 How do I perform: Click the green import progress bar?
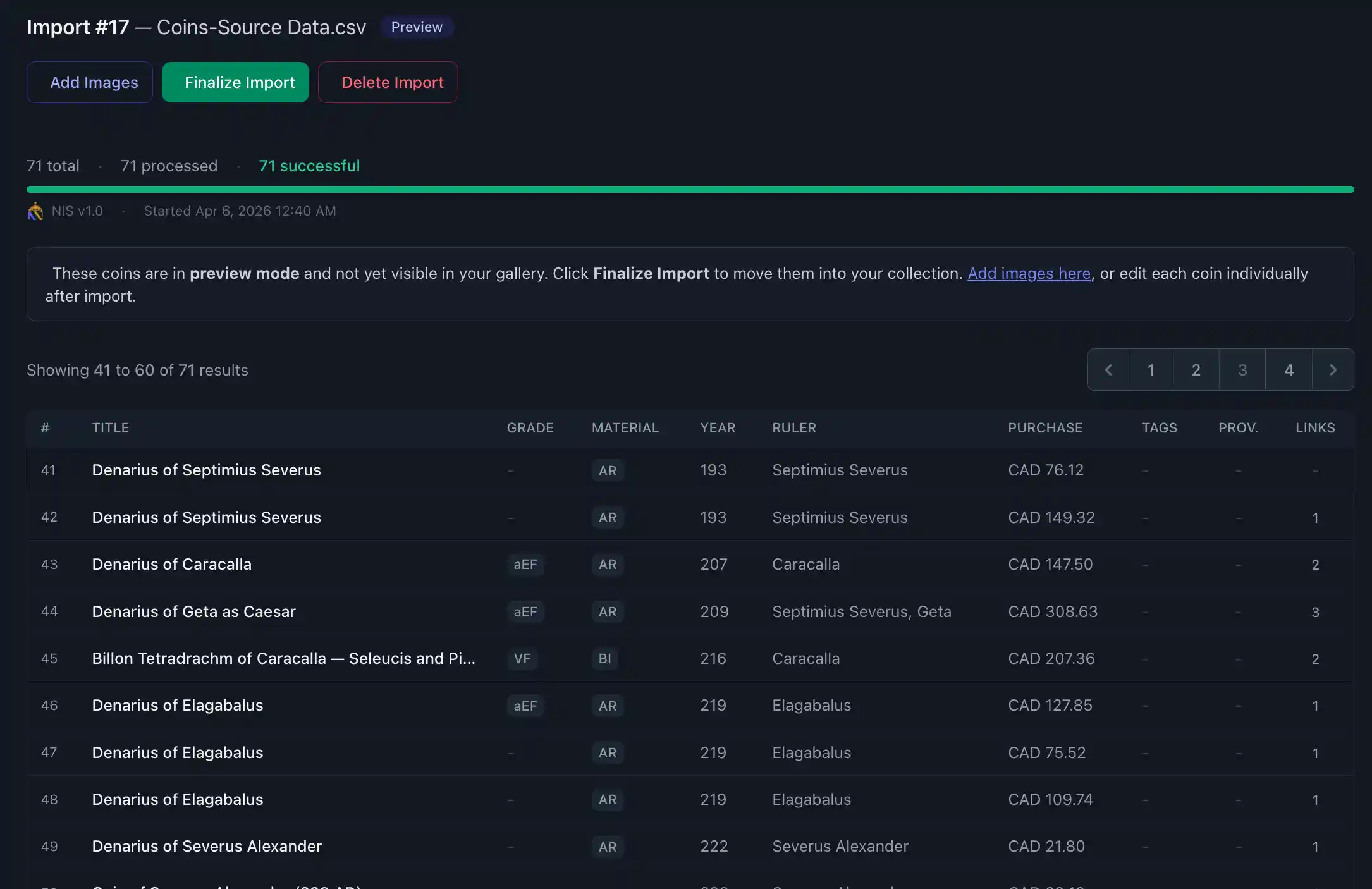click(x=690, y=189)
